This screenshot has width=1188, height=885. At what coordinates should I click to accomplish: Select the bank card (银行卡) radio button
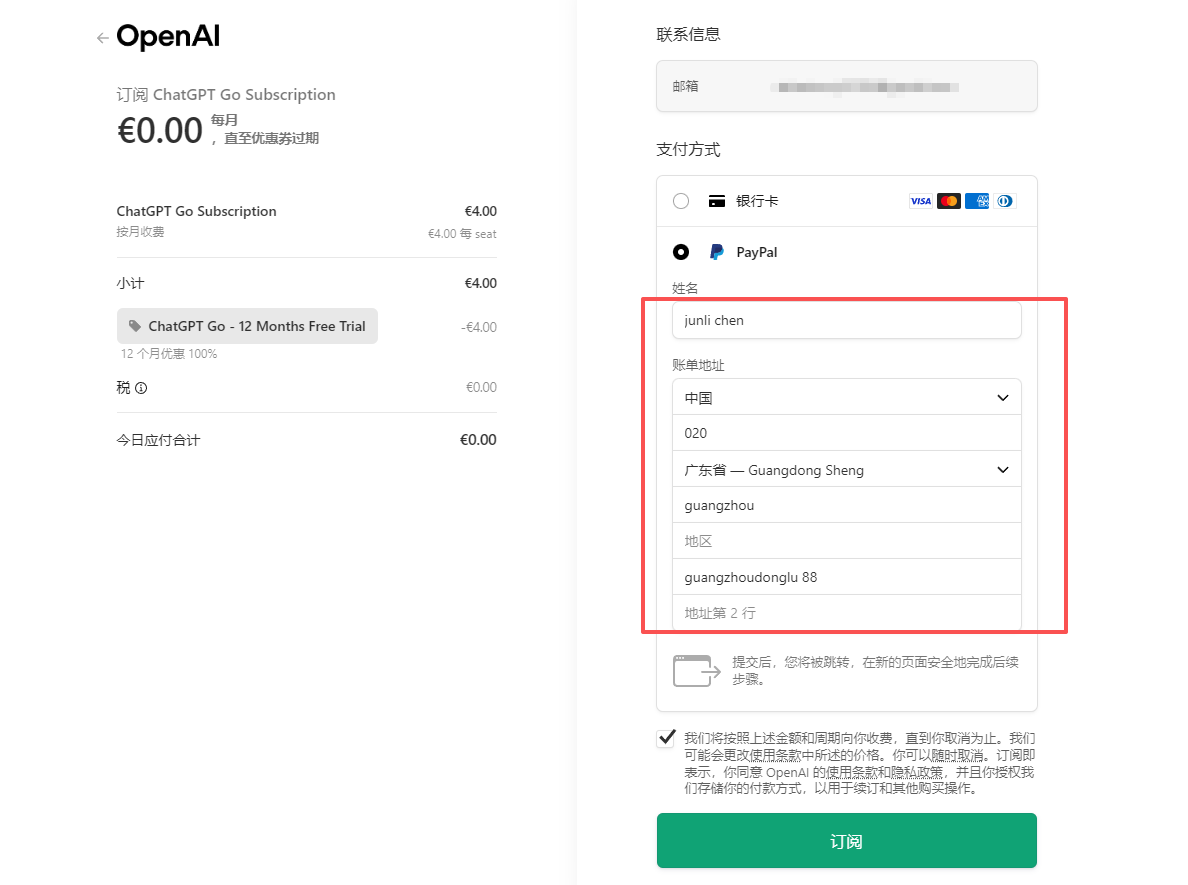click(681, 201)
